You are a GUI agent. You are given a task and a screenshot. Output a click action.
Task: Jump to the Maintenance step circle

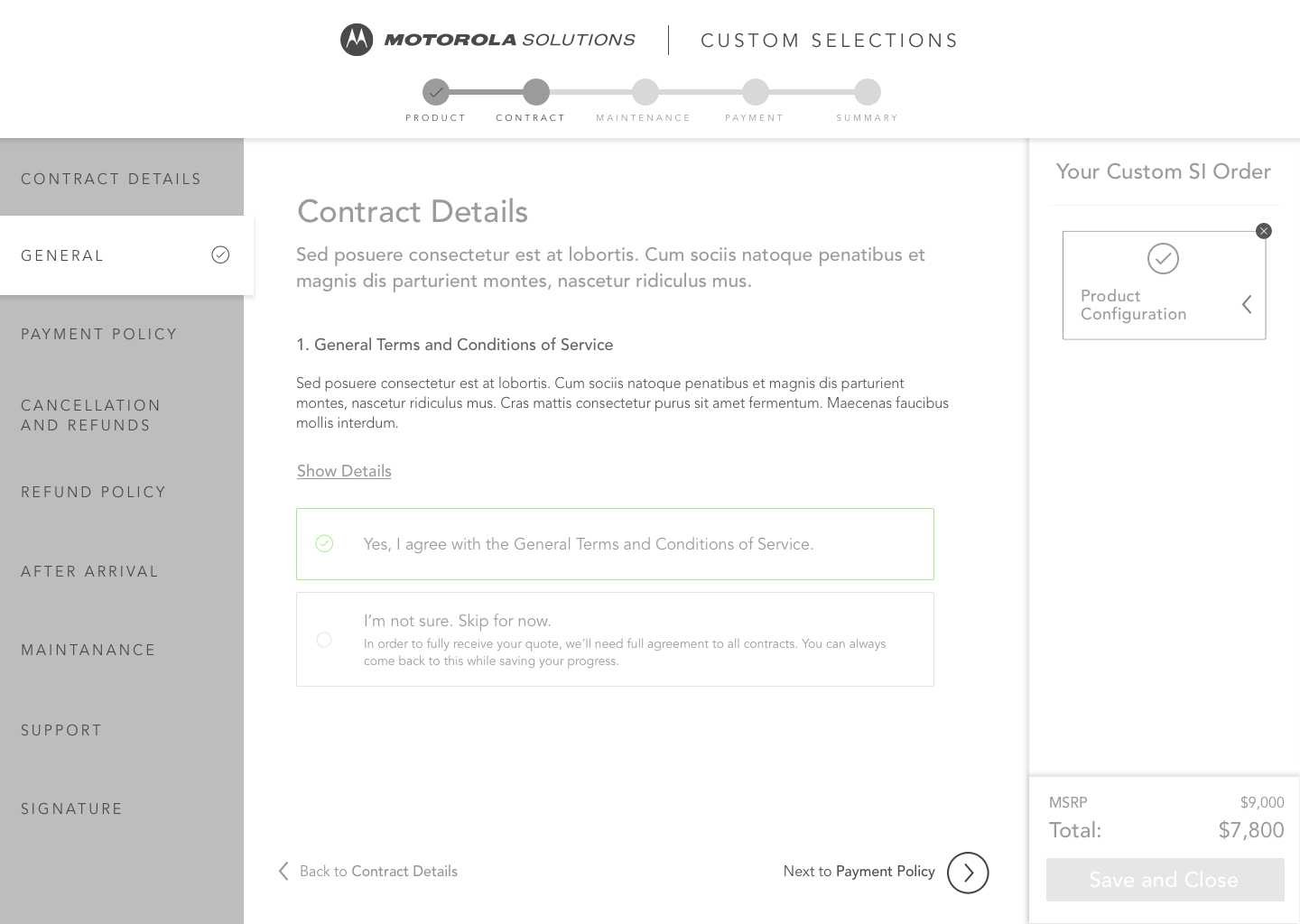click(645, 92)
